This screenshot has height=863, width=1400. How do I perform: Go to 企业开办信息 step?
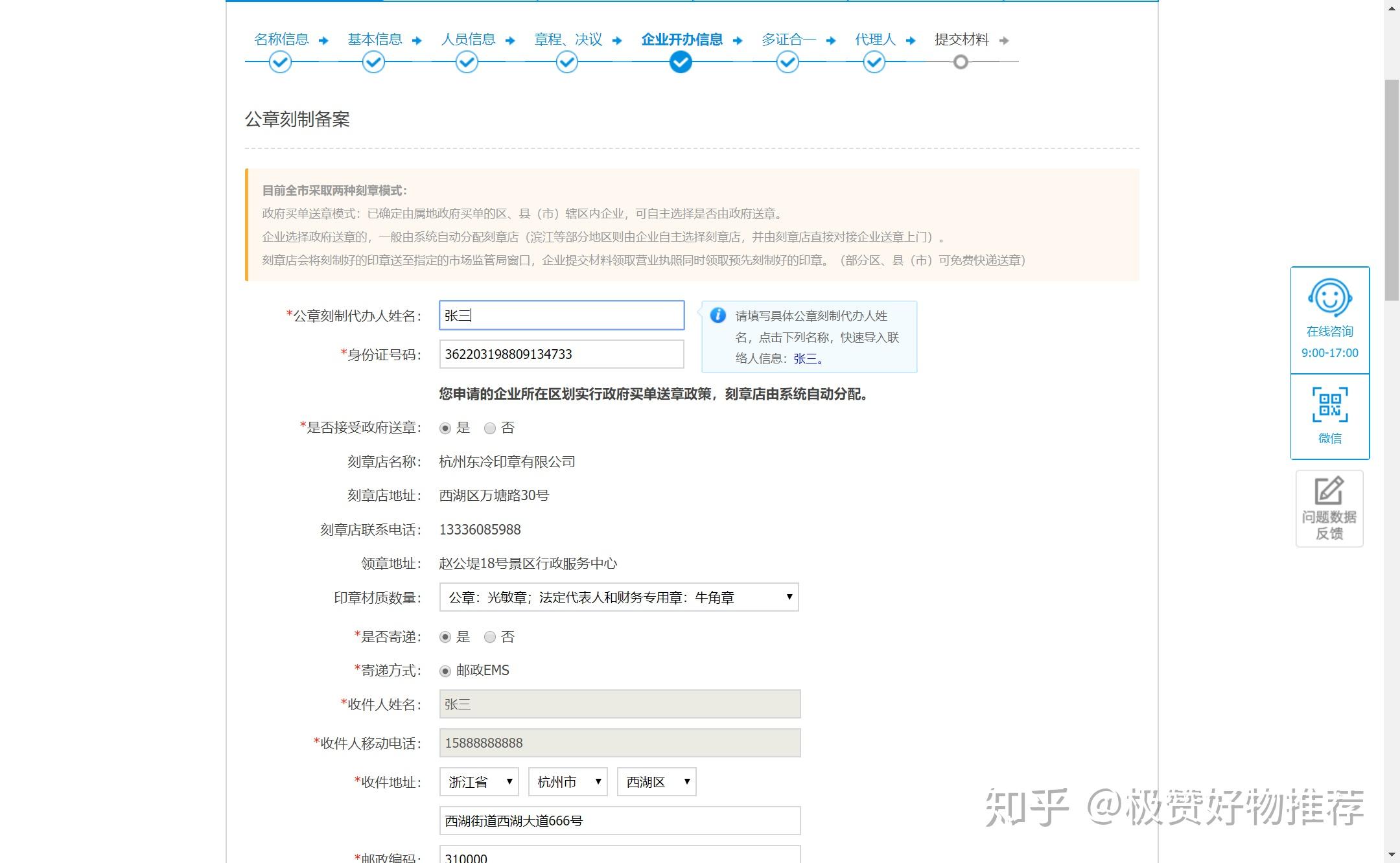pos(682,40)
